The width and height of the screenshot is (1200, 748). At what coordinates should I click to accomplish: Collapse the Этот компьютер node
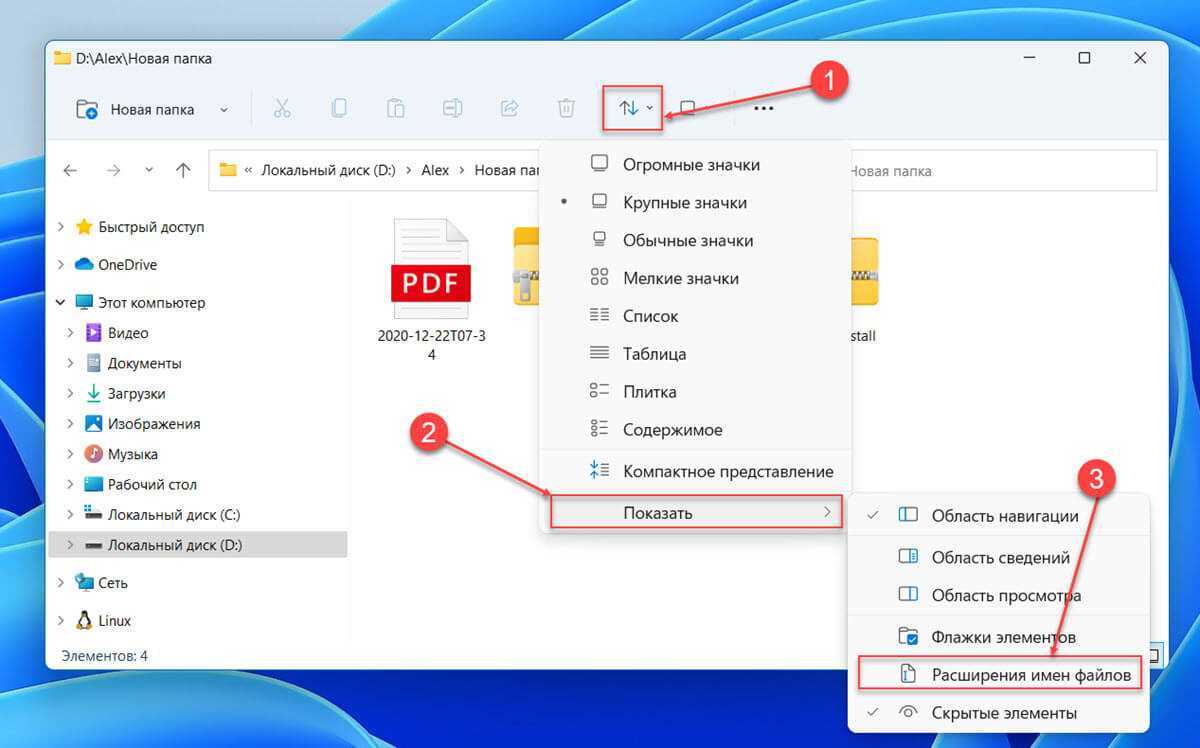point(61,302)
